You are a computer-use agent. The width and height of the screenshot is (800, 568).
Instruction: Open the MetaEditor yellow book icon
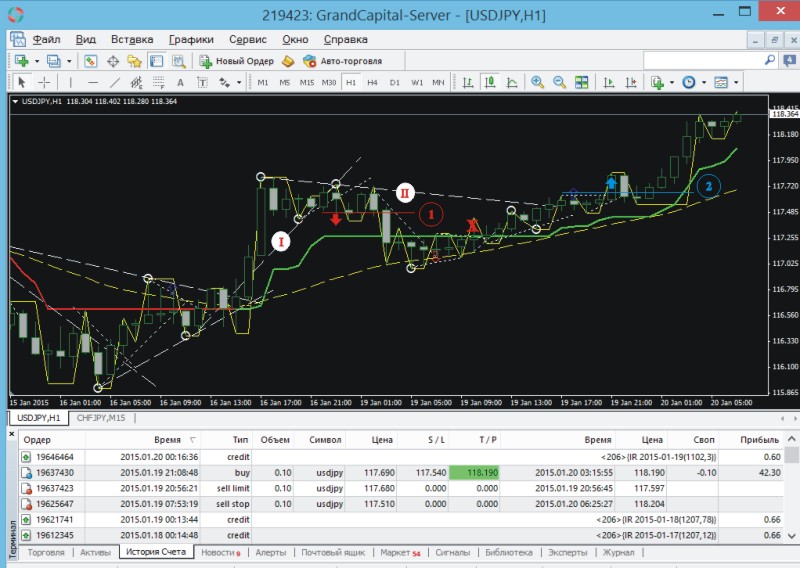[x=288, y=61]
